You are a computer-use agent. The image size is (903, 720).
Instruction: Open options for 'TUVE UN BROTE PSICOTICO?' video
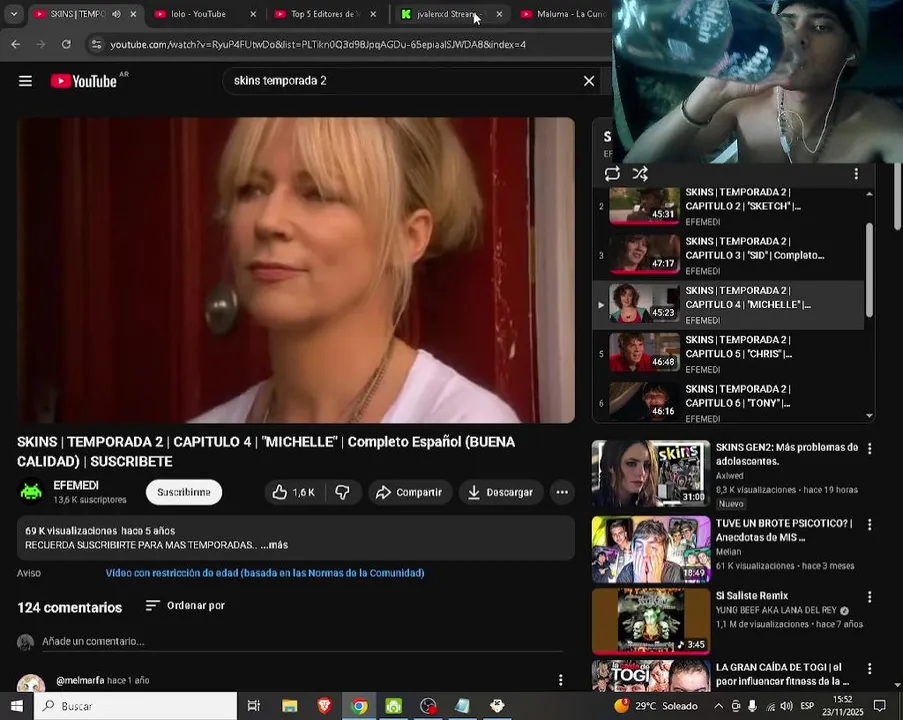click(x=870, y=524)
